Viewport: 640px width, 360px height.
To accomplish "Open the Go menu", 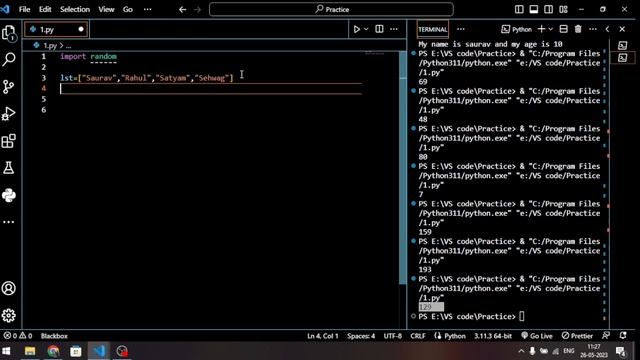I will (x=128, y=9).
